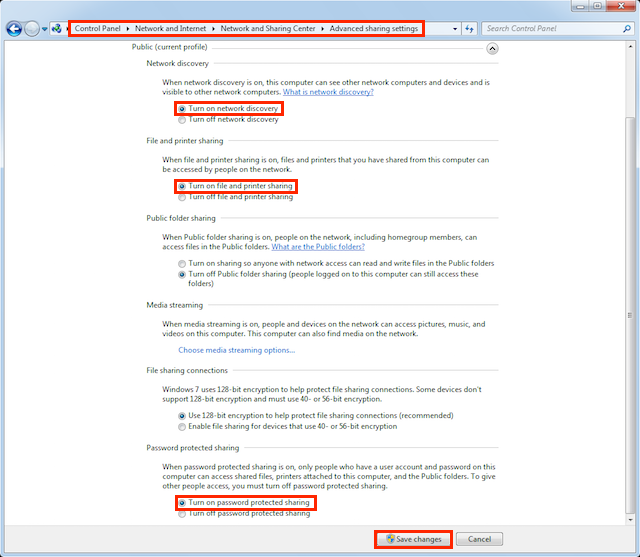640x557 pixels.
Task: Open address bar history dropdown arrow
Action: (455, 29)
